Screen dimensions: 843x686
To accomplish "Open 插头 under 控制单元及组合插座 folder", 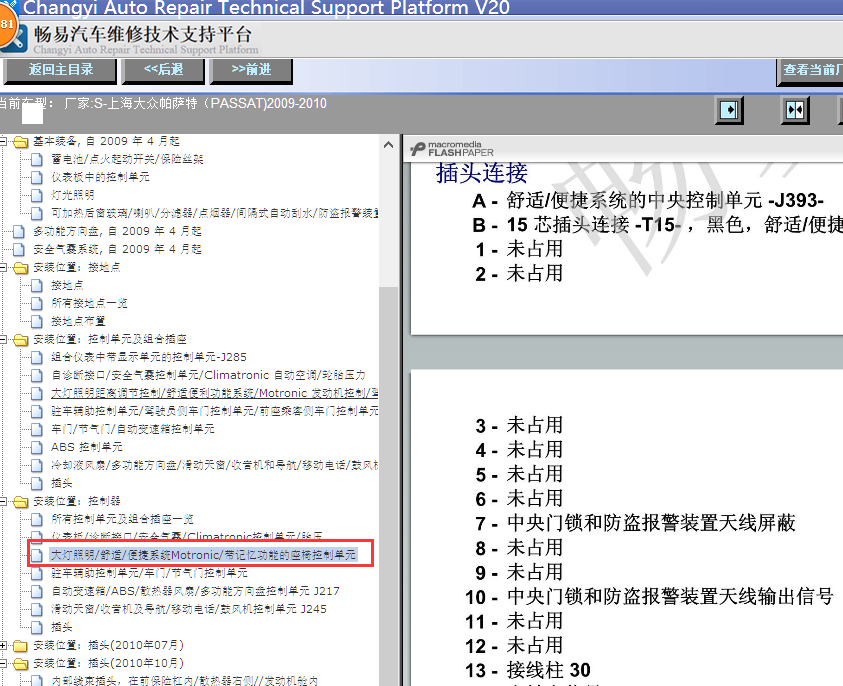I will [x=61, y=483].
